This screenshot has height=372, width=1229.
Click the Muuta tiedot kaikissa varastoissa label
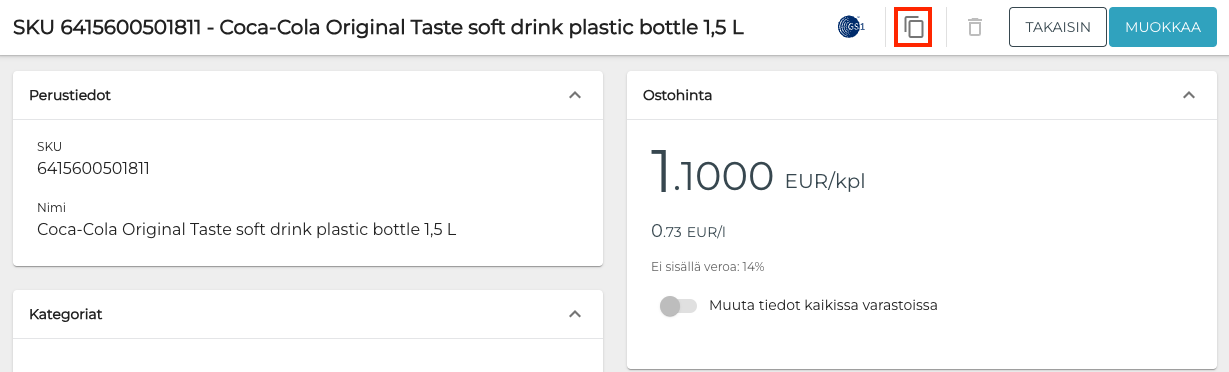[x=823, y=305]
